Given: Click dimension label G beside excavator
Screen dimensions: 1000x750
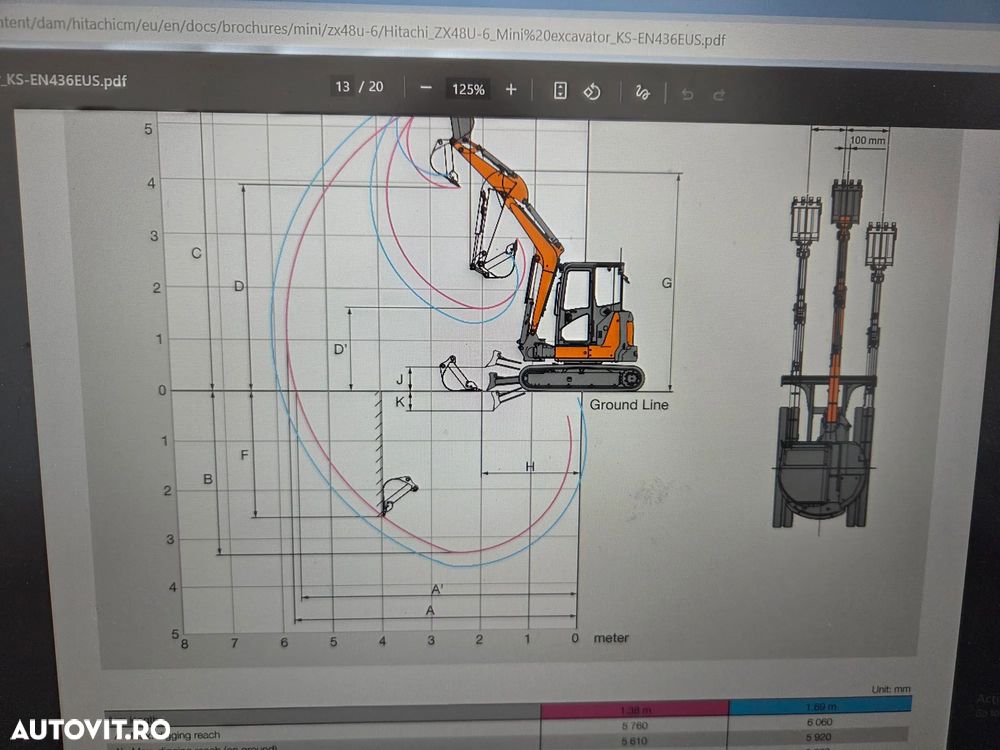Looking at the screenshot, I should [666, 283].
